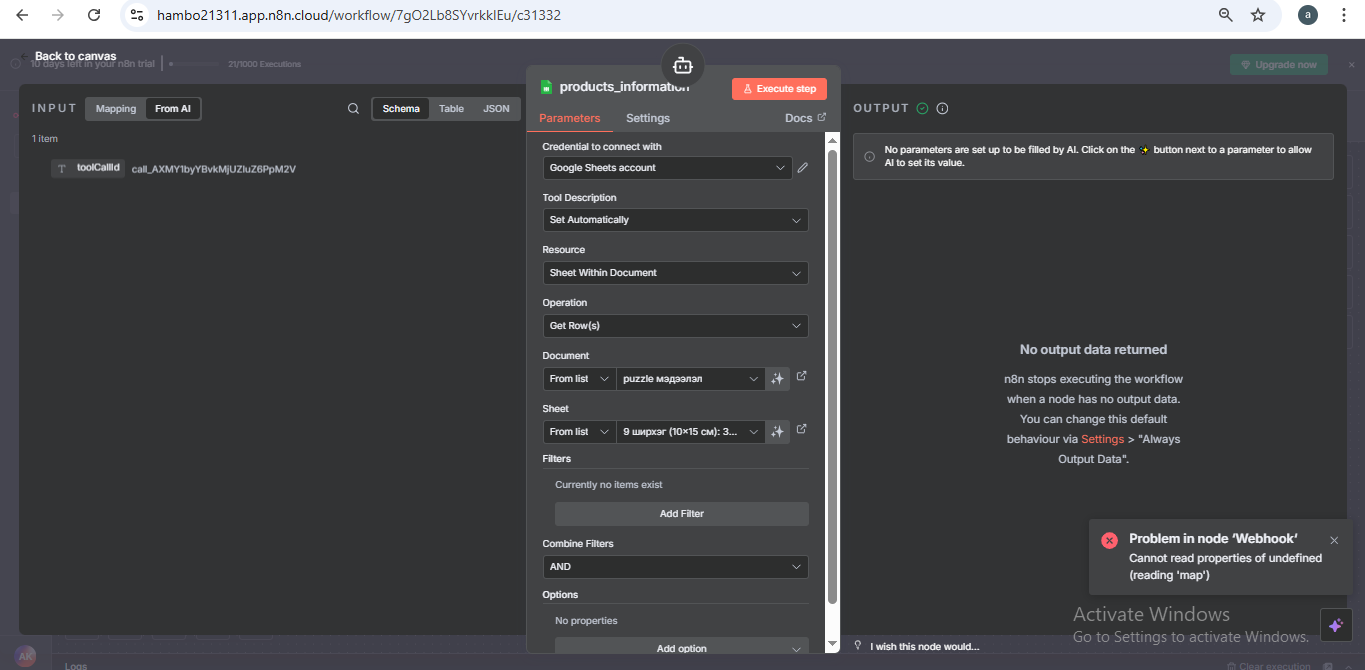Open the Sheet external link icon
This screenshot has width=1365, height=670.
click(x=801, y=430)
